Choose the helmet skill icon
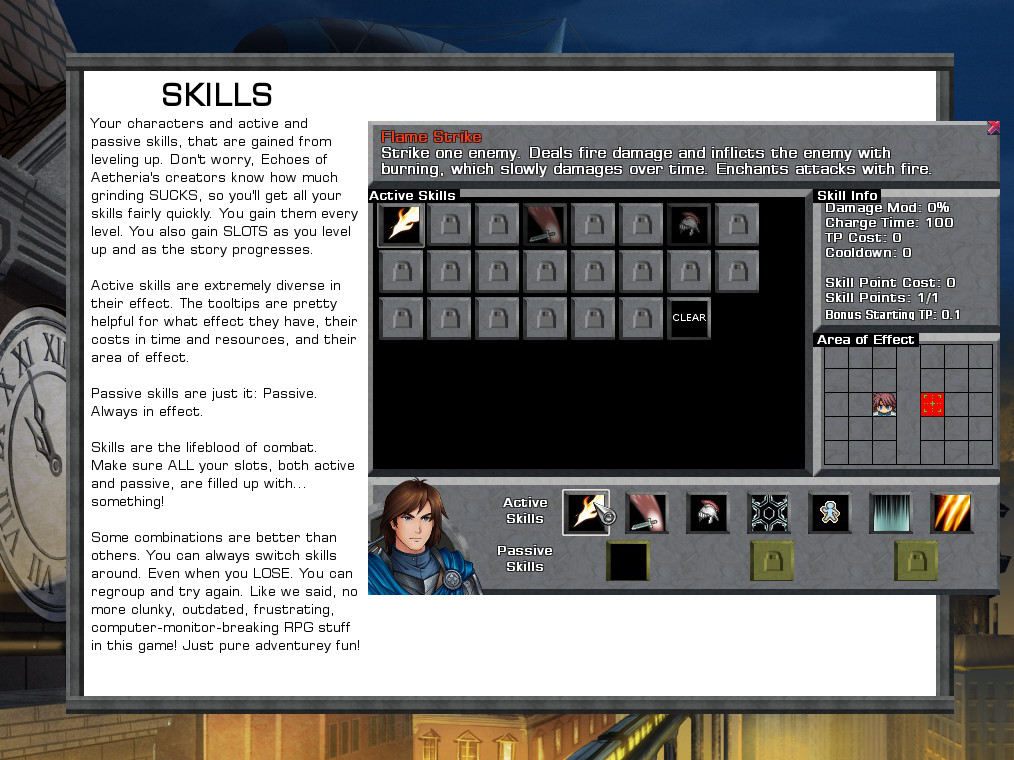1014x760 pixels. click(x=707, y=512)
